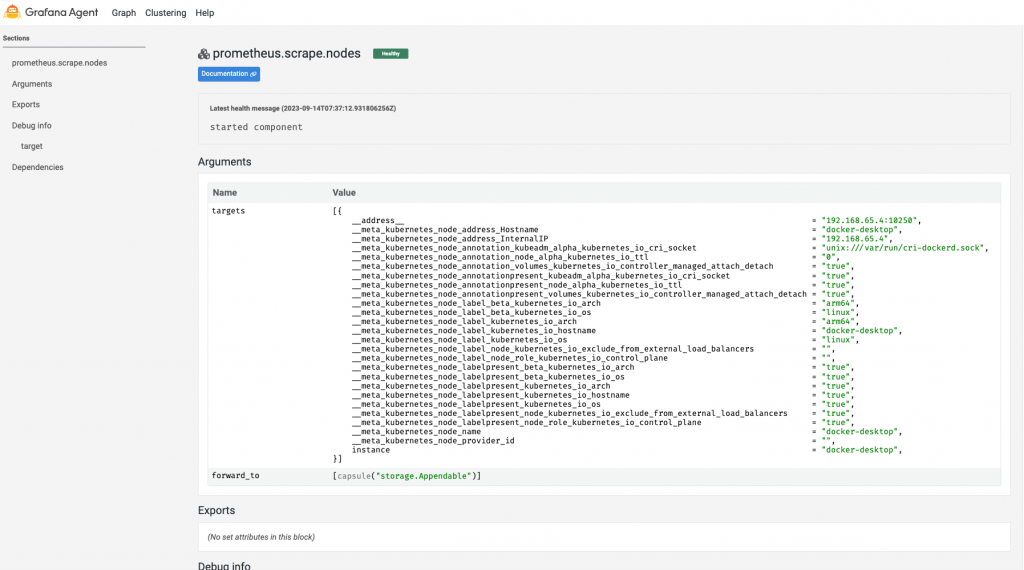Jump to the Arguments sidebar section
Image resolution: width=1024 pixels, height=570 pixels.
(32, 84)
